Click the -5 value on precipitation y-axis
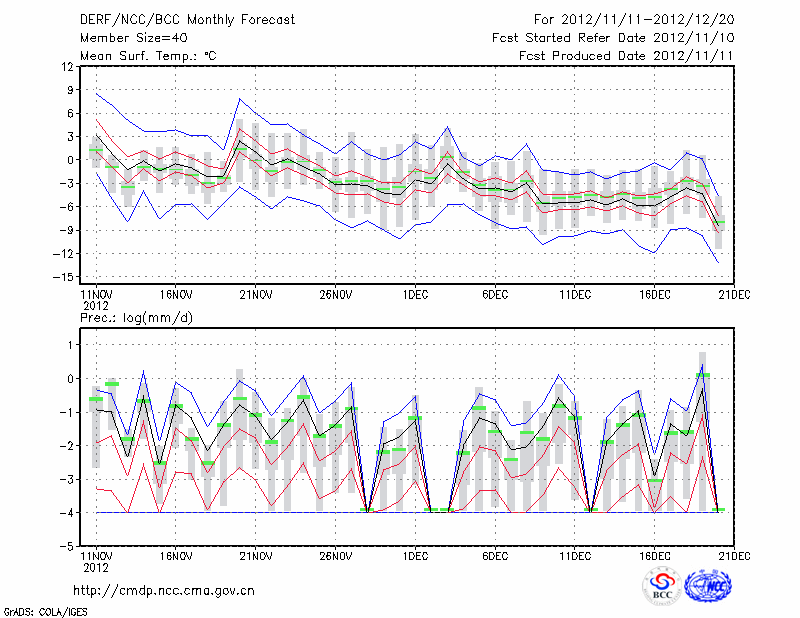The image size is (800, 618). (68, 546)
